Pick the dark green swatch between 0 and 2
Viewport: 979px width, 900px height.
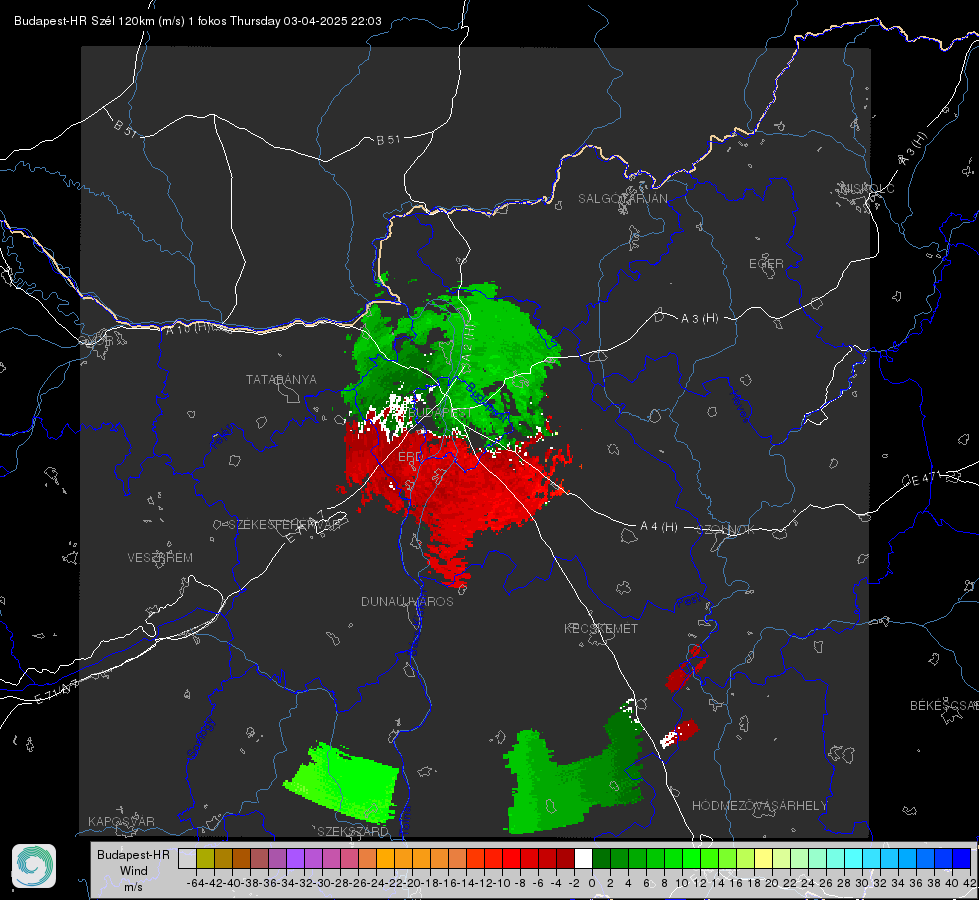click(601, 859)
